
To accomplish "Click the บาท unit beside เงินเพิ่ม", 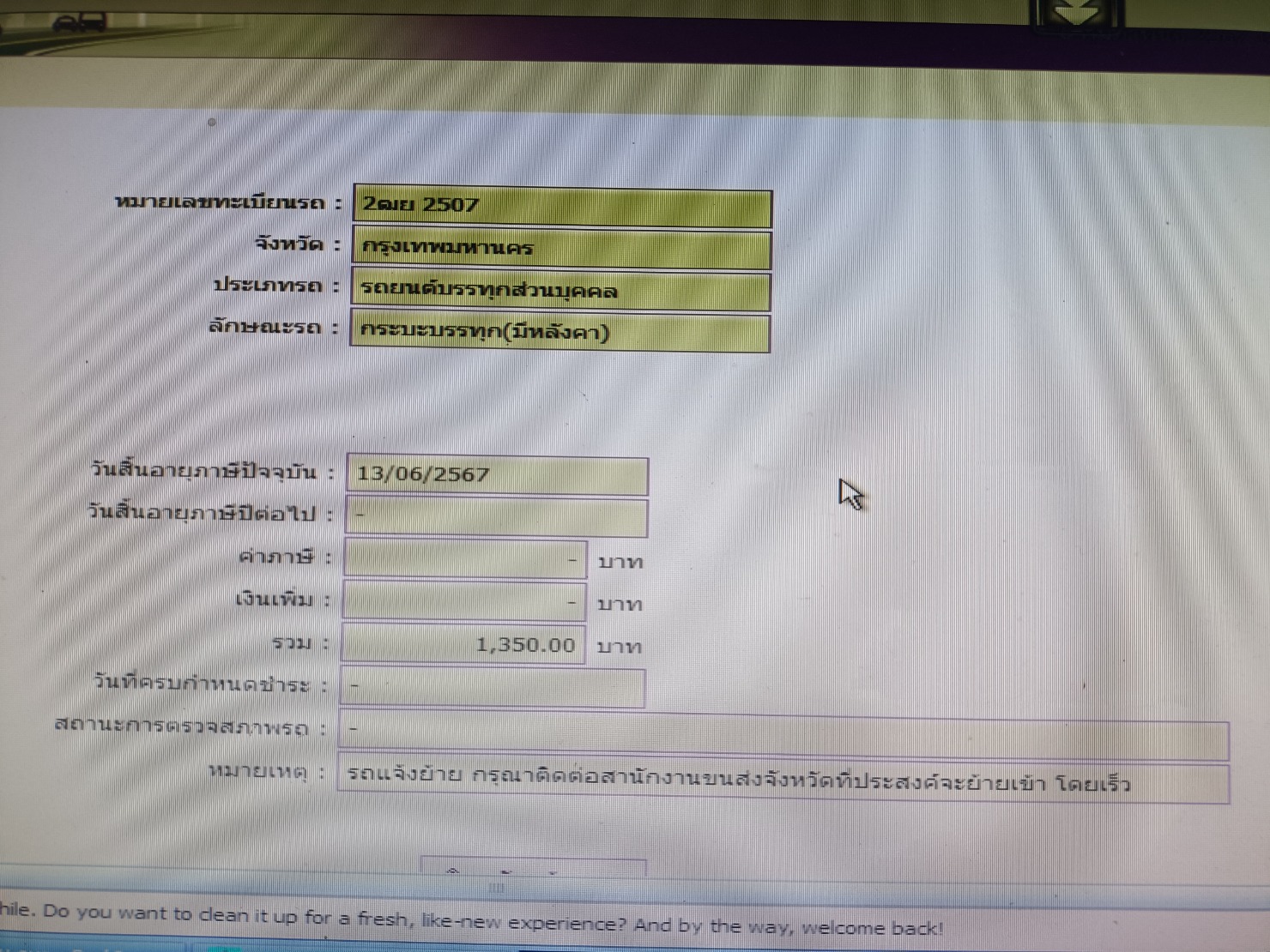I will click(x=620, y=605).
